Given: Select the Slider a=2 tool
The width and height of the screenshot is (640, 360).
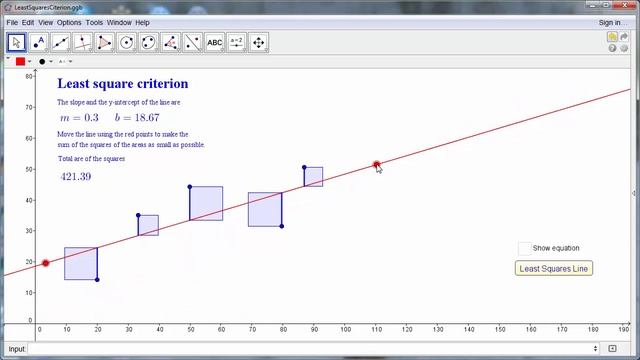Looking at the screenshot, I should click(237, 42).
